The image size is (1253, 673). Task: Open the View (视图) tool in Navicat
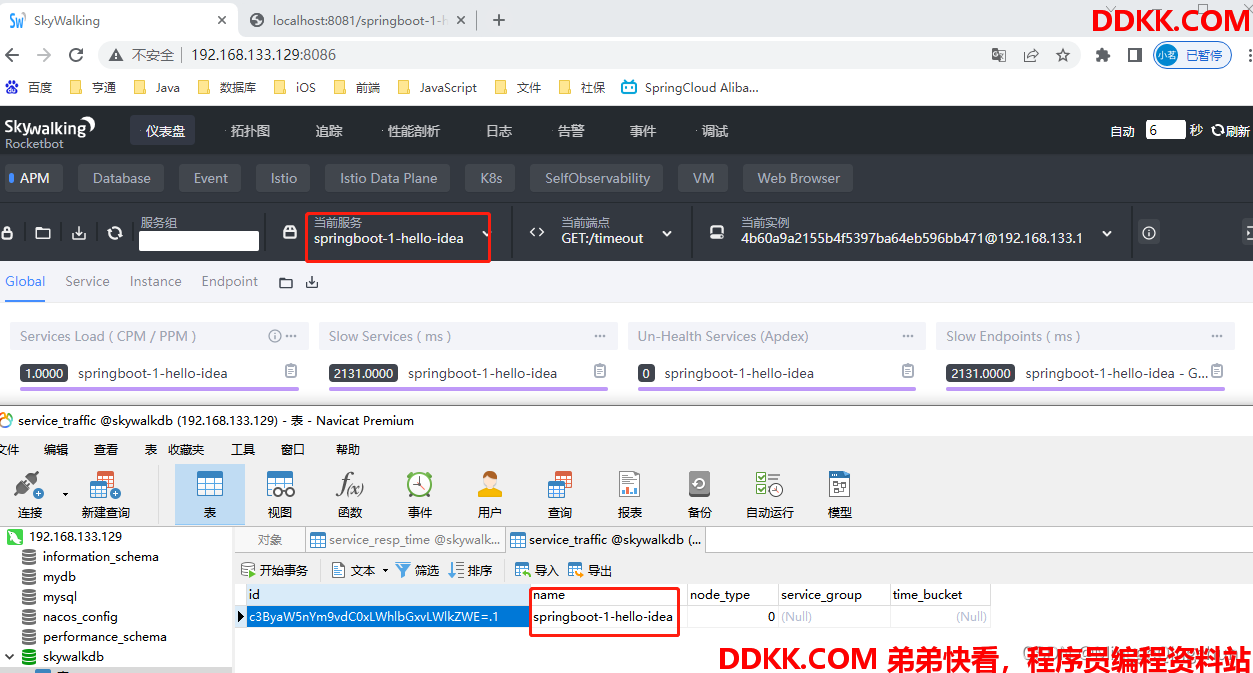coord(280,494)
